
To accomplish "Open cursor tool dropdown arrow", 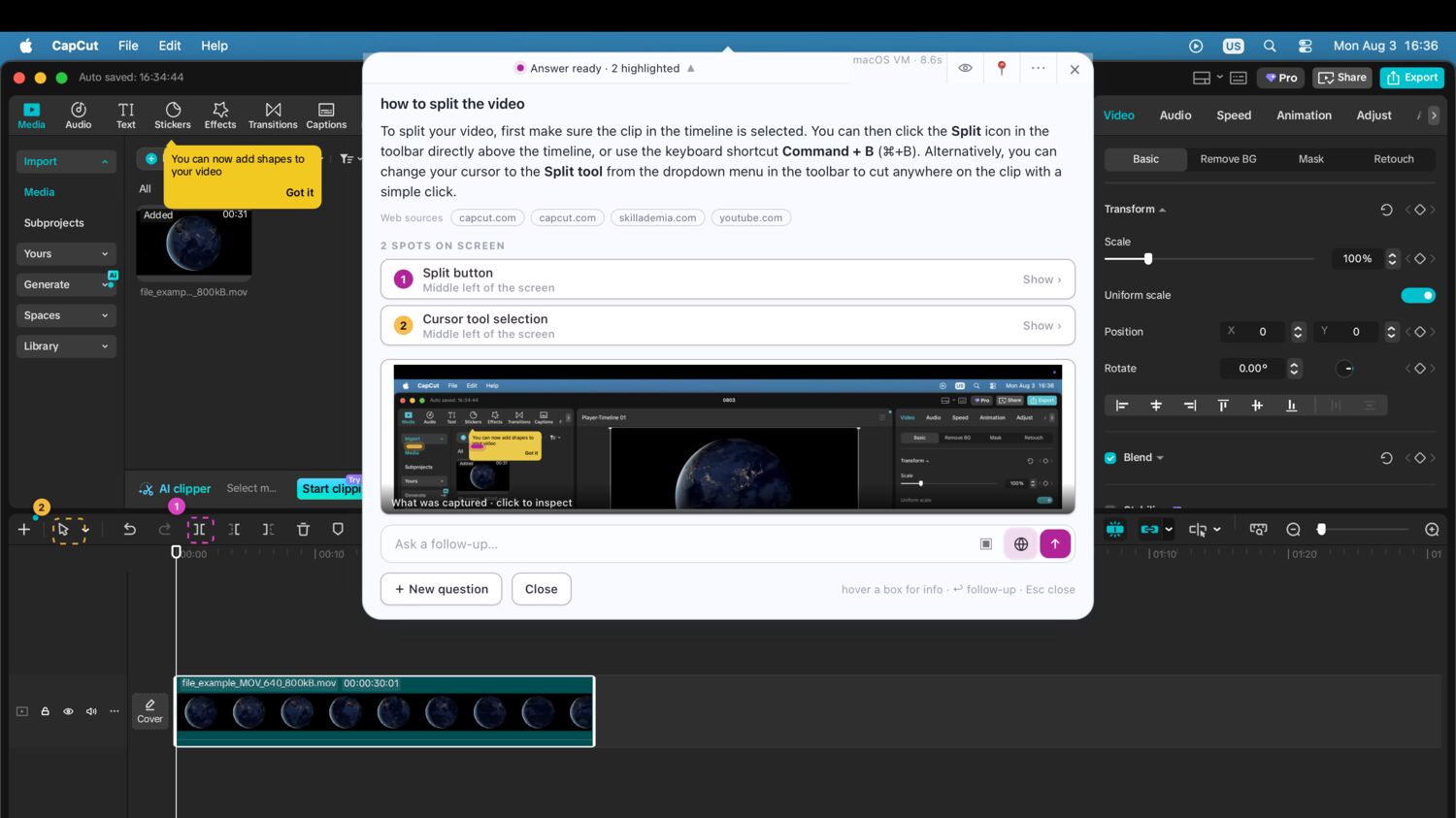I will (85, 530).
